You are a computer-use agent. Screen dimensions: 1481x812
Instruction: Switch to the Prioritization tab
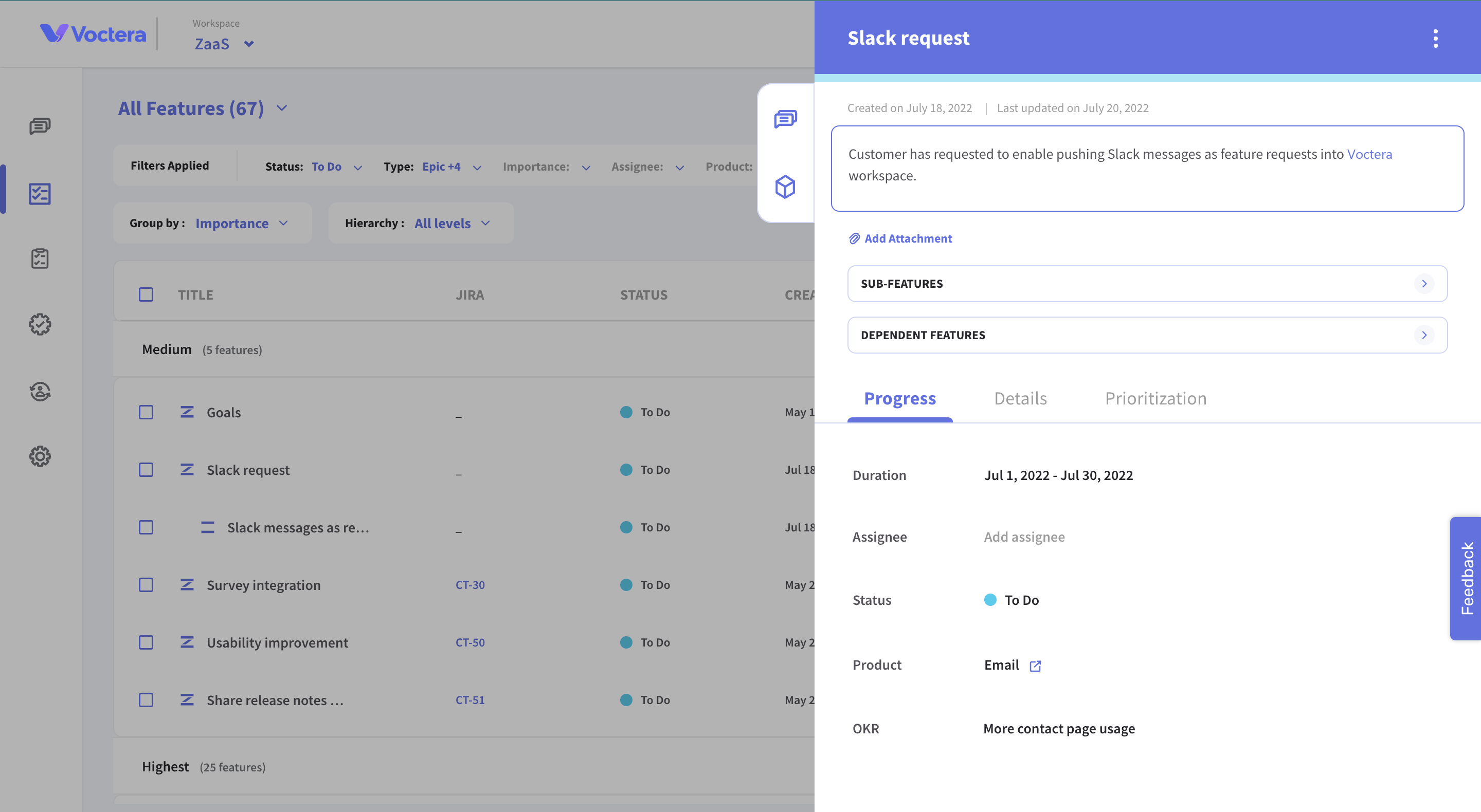click(x=1155, y=398)
